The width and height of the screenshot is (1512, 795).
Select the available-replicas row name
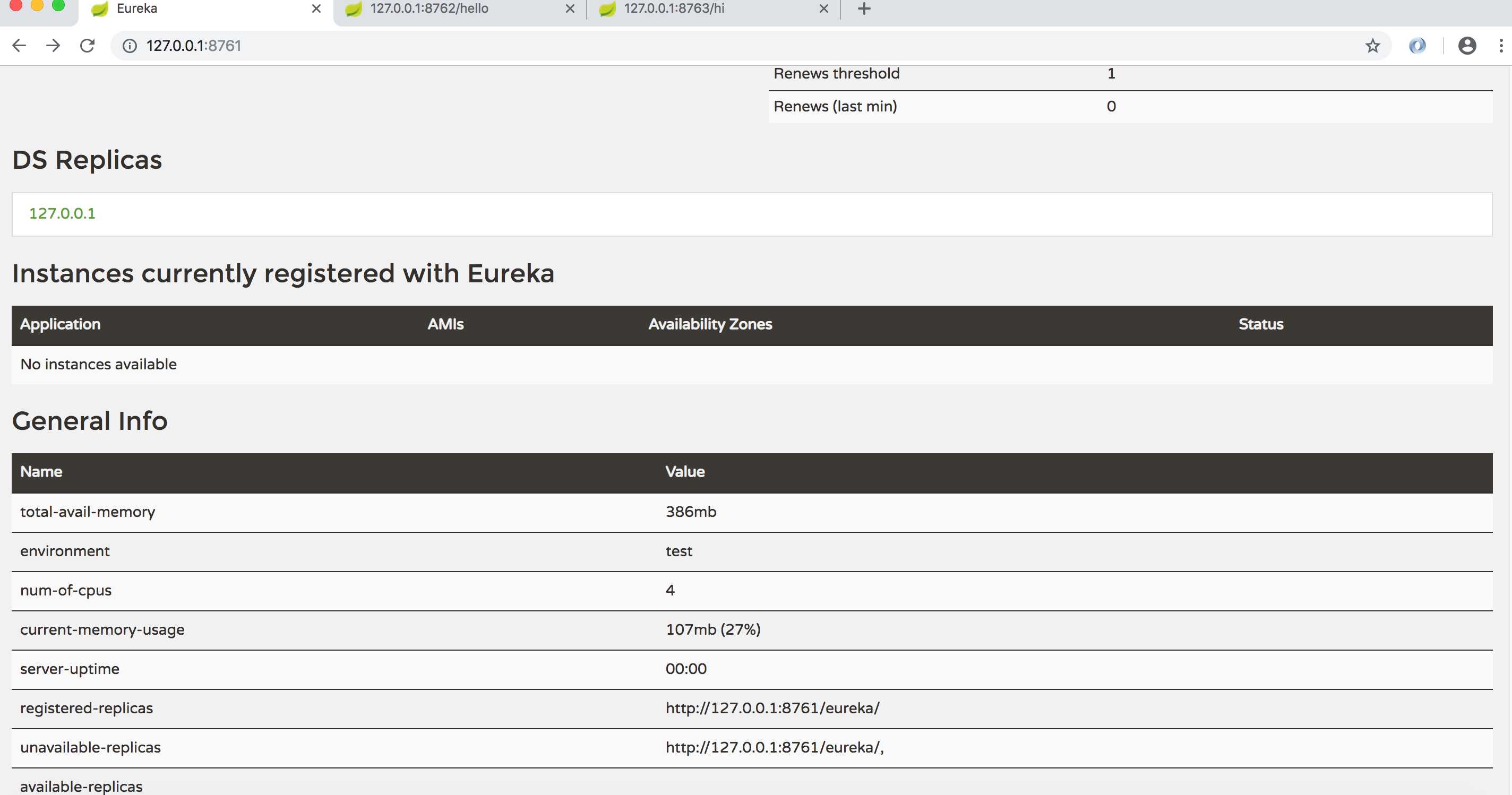[x=81, y=787]
